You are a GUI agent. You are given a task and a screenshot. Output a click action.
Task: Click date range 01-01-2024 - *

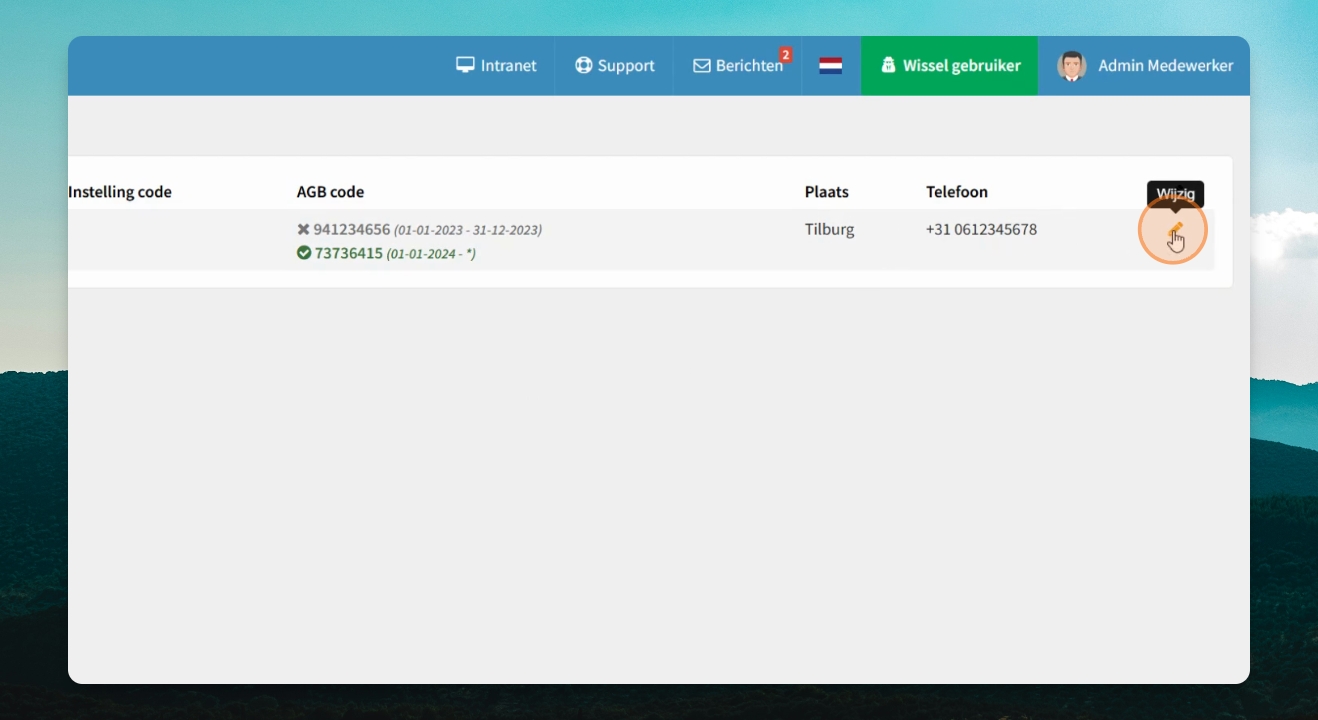[x=431, y=254]
